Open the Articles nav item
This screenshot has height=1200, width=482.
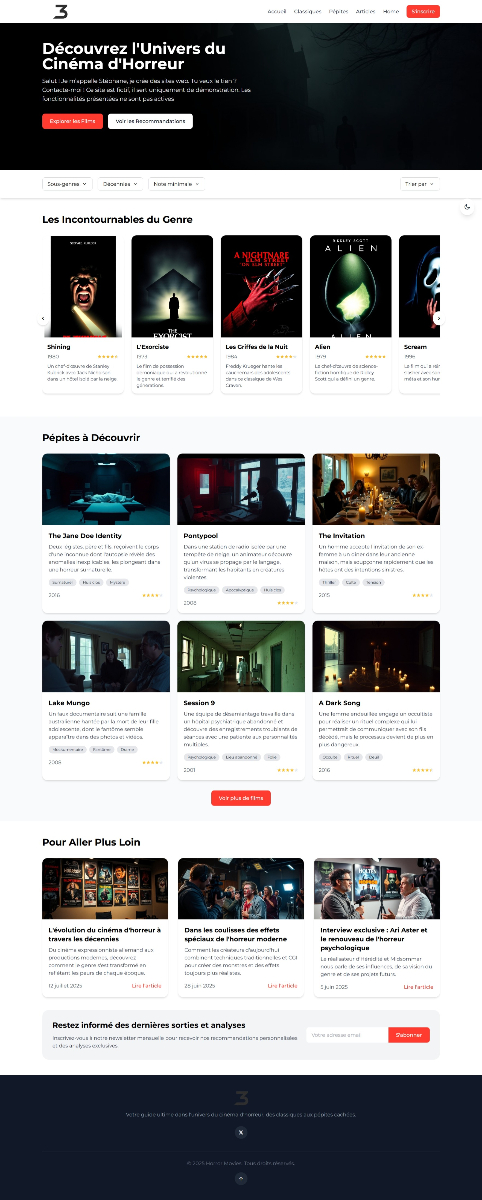(366, 11)
